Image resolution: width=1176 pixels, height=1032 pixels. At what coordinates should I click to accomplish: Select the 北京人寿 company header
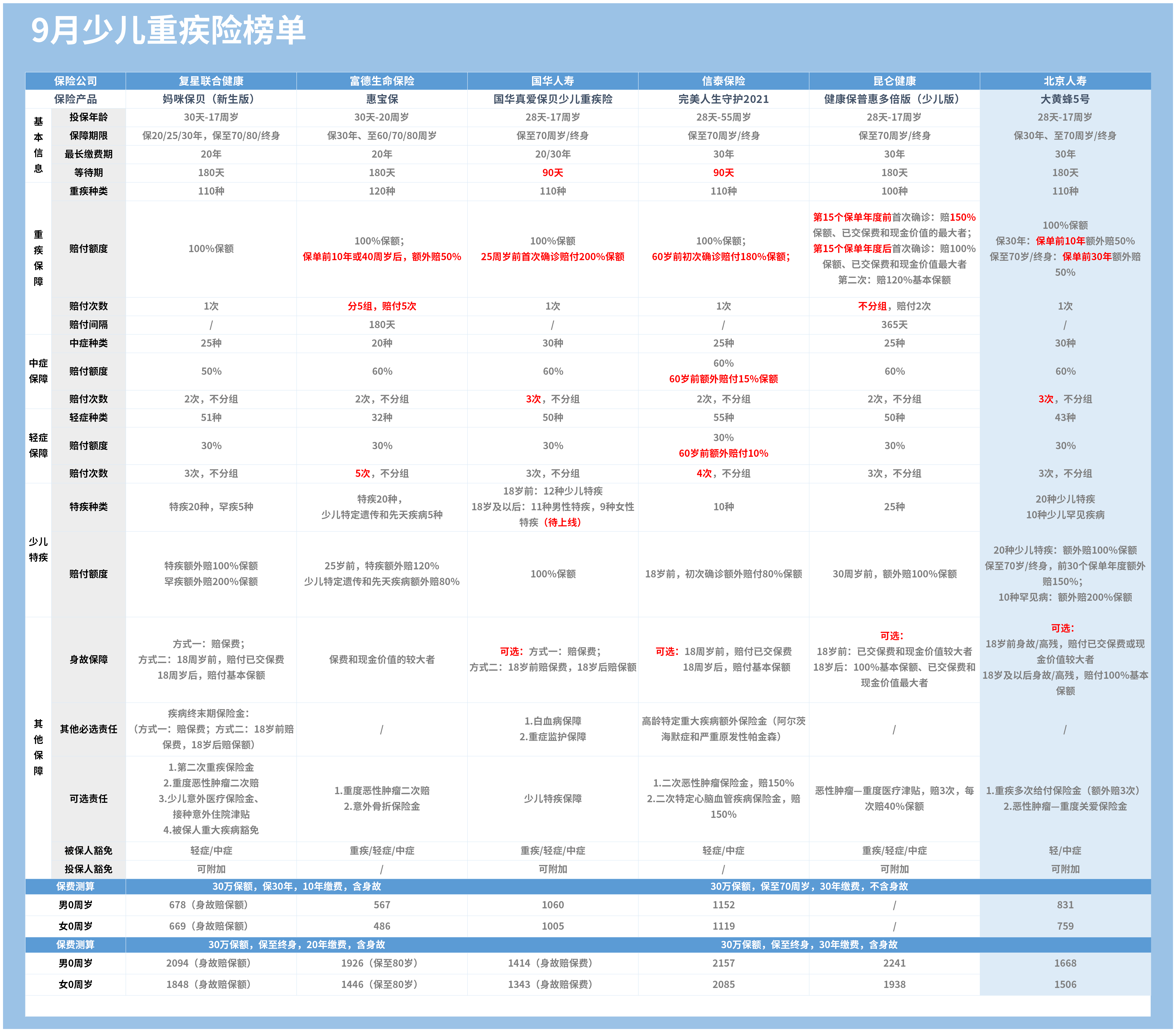click(1065, 81)
